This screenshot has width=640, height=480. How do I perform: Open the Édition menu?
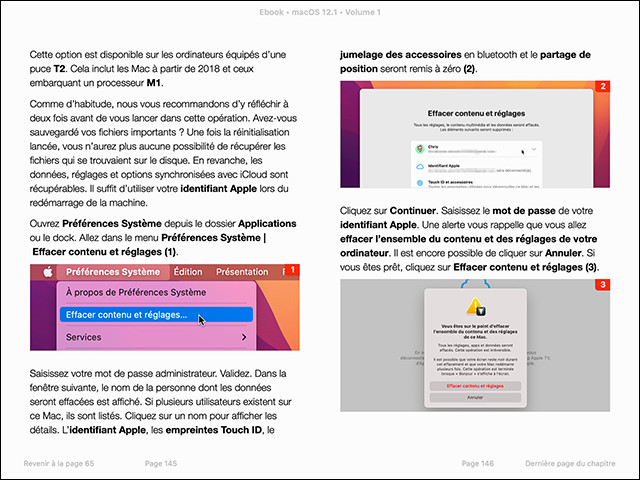(187, 272)
